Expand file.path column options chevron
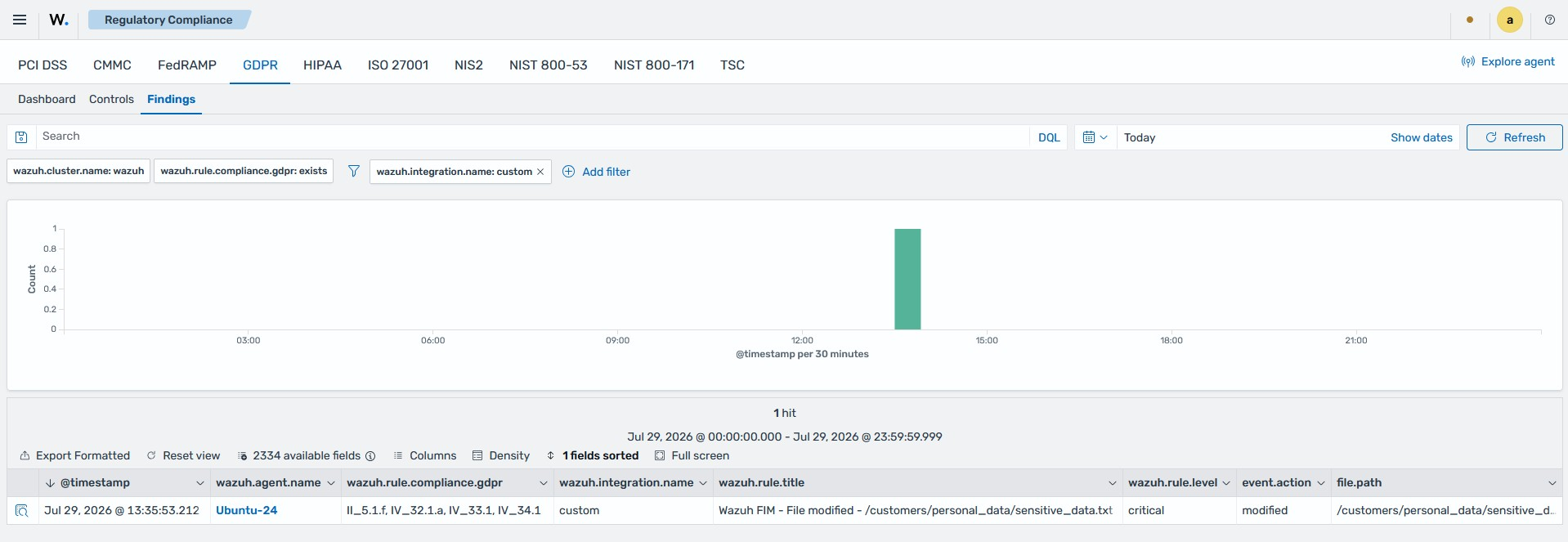The image size is (1568, 542). pos(1552,483)
